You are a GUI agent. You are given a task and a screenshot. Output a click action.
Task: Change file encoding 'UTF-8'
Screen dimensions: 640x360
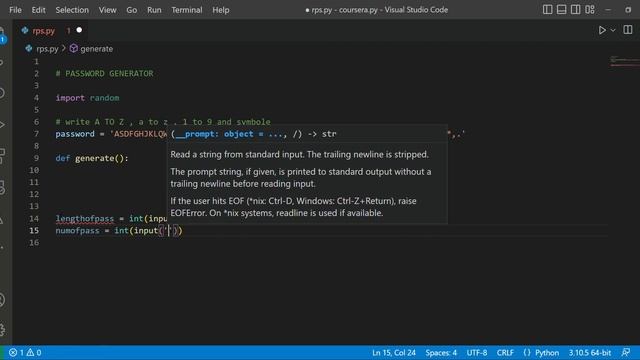point(477,353)
